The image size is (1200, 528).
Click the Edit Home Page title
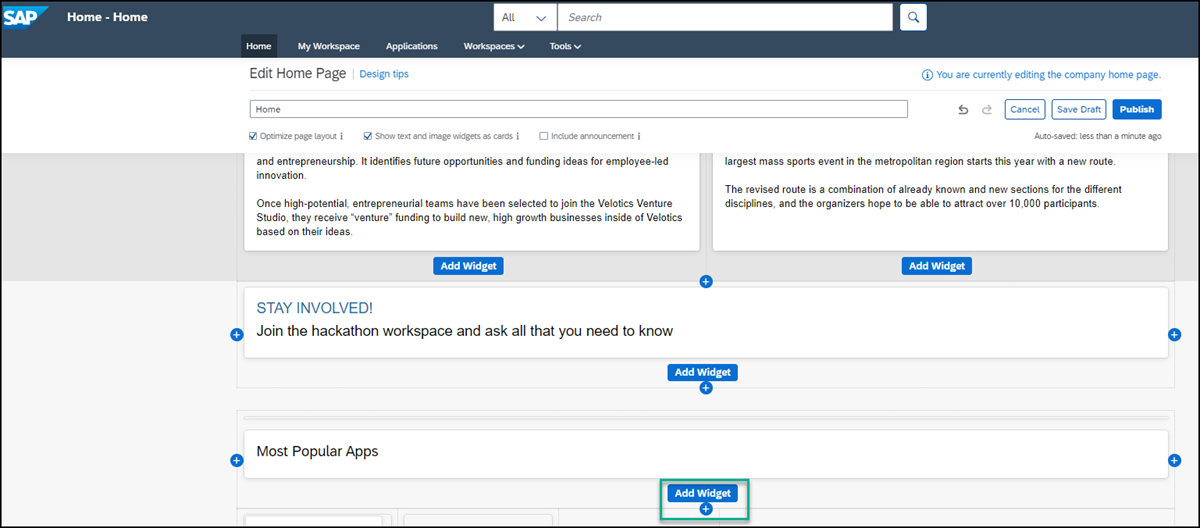[298, 74]
